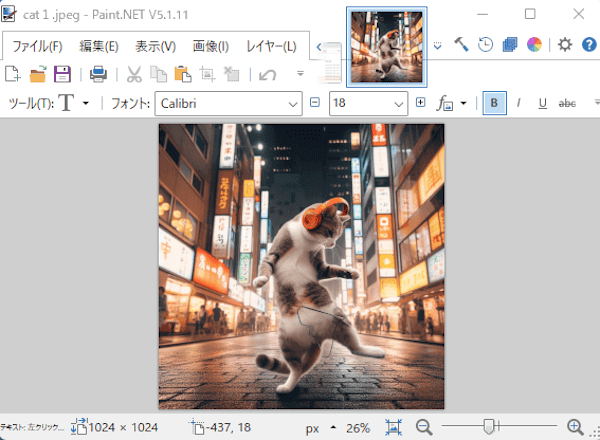Toggle Italic formatting
The height and width of the screenshot is (440, 600).
[x=518, y=103]
